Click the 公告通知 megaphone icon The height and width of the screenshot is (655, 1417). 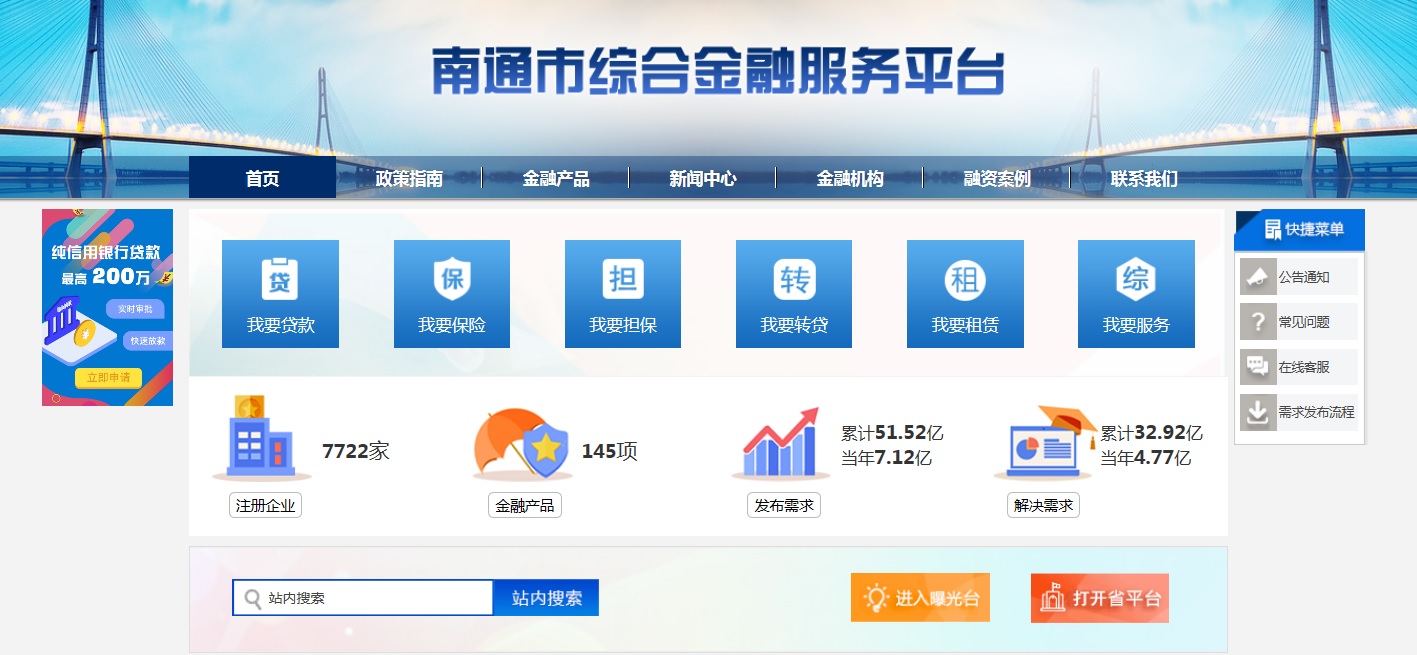tap(1258, 277)
